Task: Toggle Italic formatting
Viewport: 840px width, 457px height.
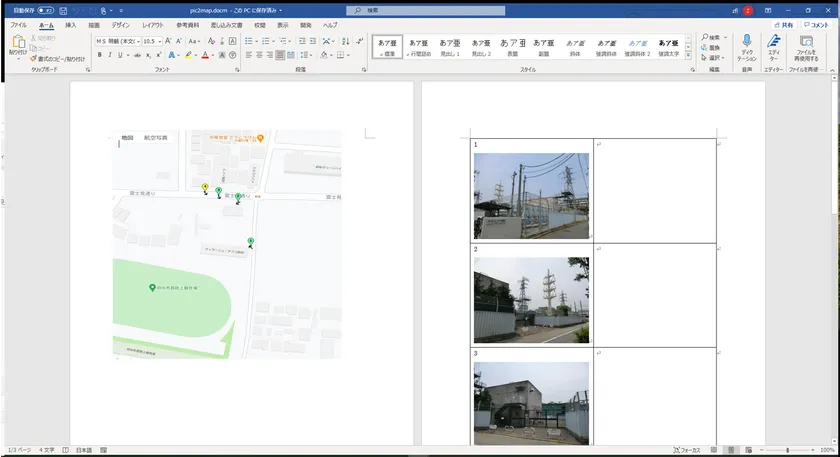Action: point(110,55)
